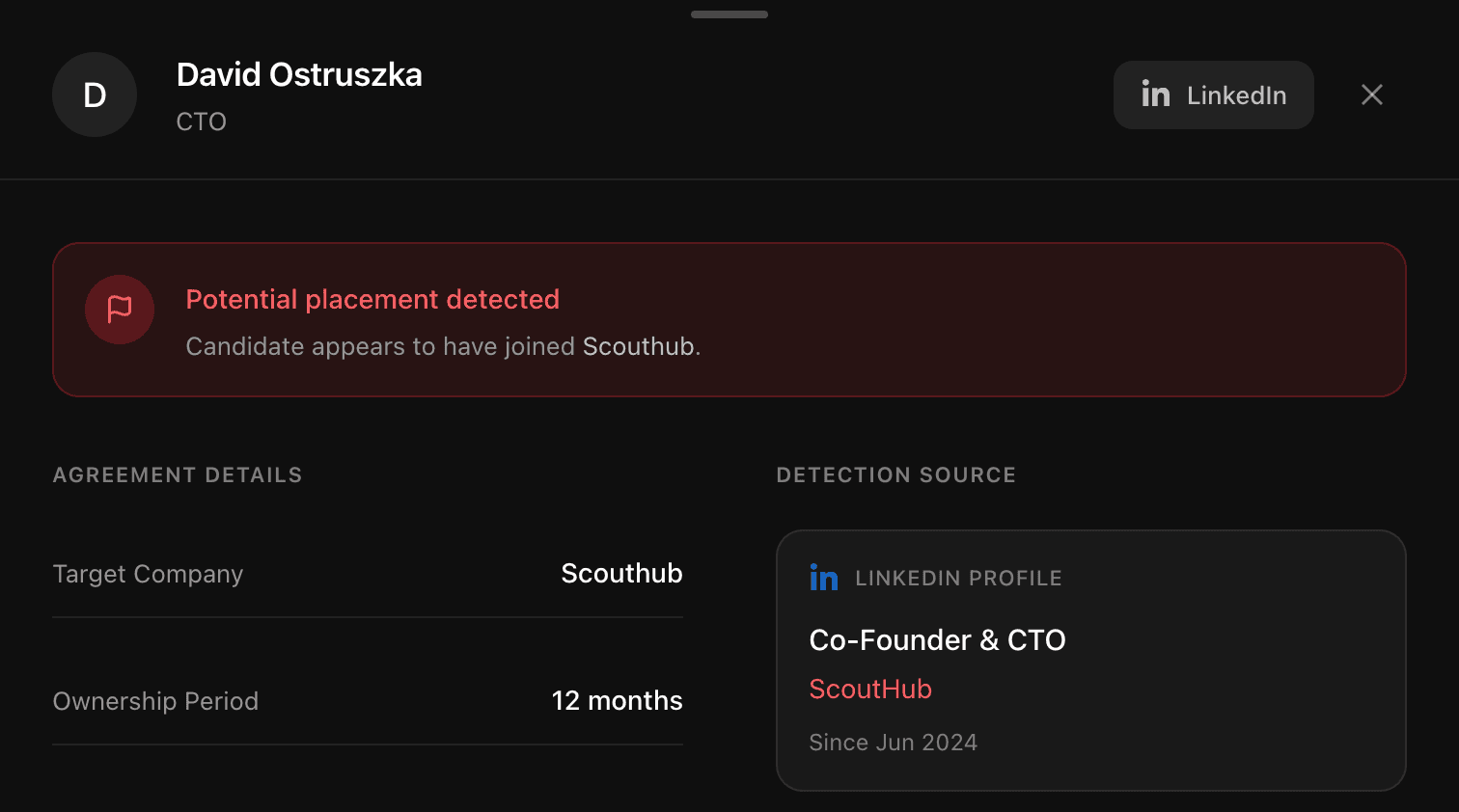Open David Ostruszka's avatar circle
This screenshot has width=1459, height=812.
[x=94, y=95]
